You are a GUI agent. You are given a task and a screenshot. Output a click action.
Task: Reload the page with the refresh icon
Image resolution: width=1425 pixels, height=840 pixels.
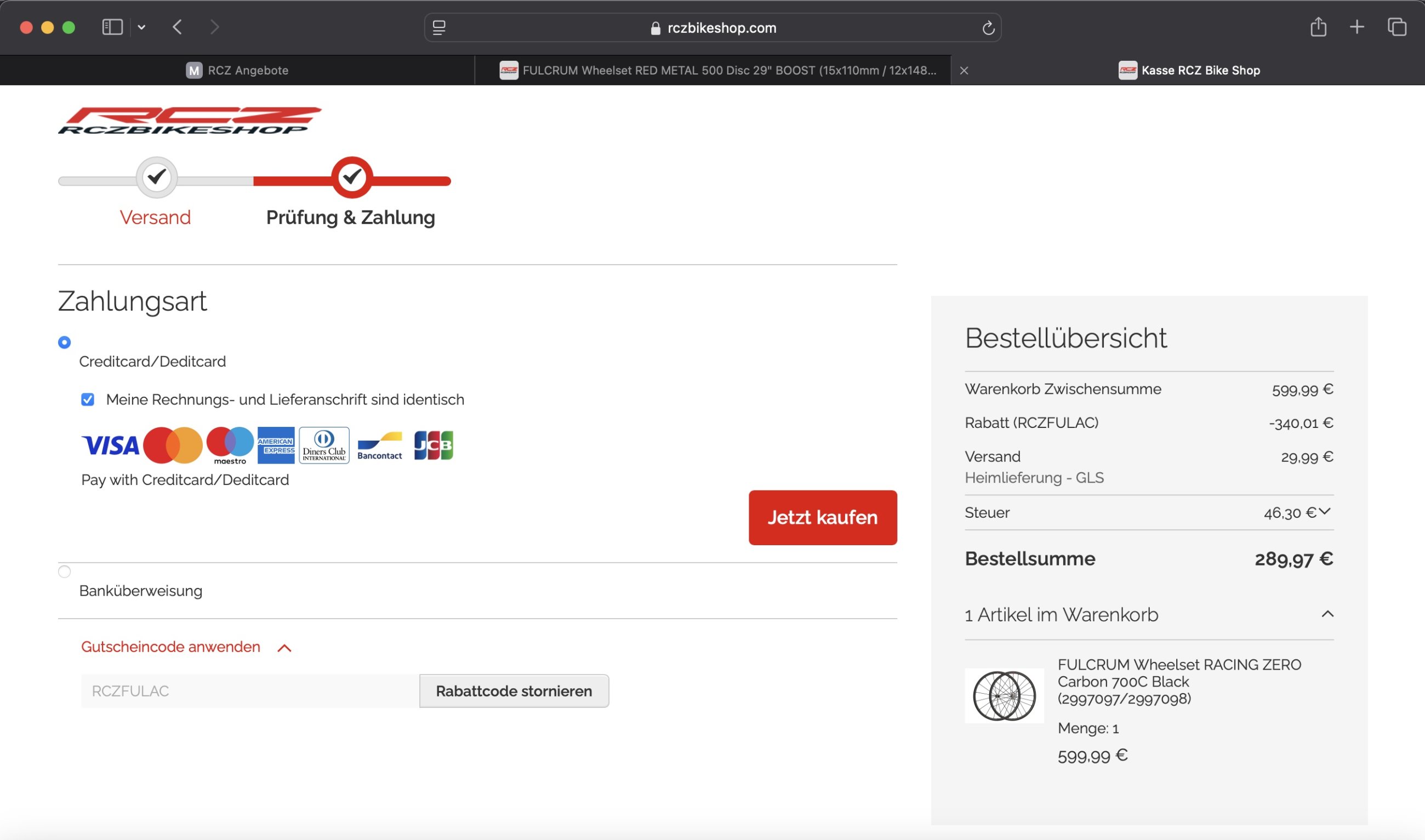coord(988,28)
